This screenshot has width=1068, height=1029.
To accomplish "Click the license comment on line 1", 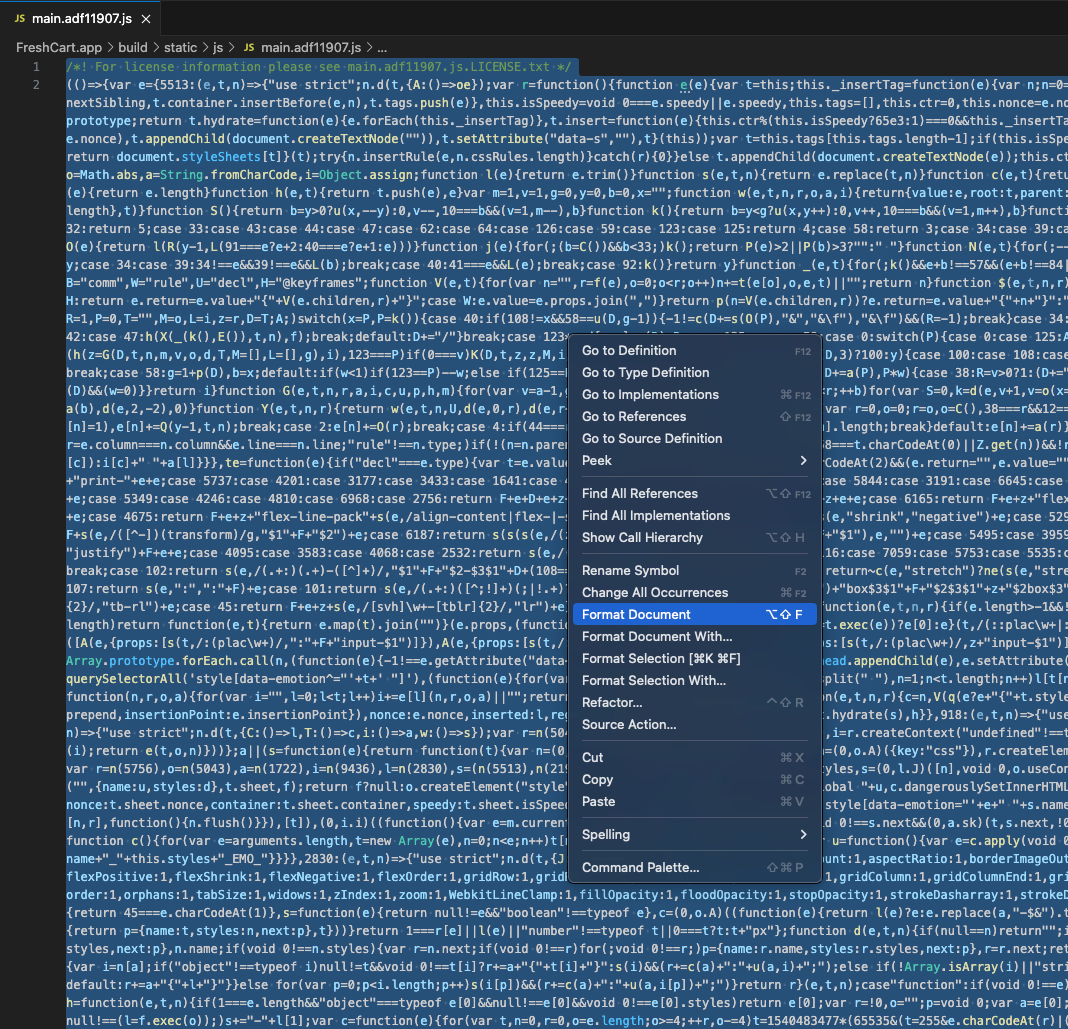I will tap(319, 67).
